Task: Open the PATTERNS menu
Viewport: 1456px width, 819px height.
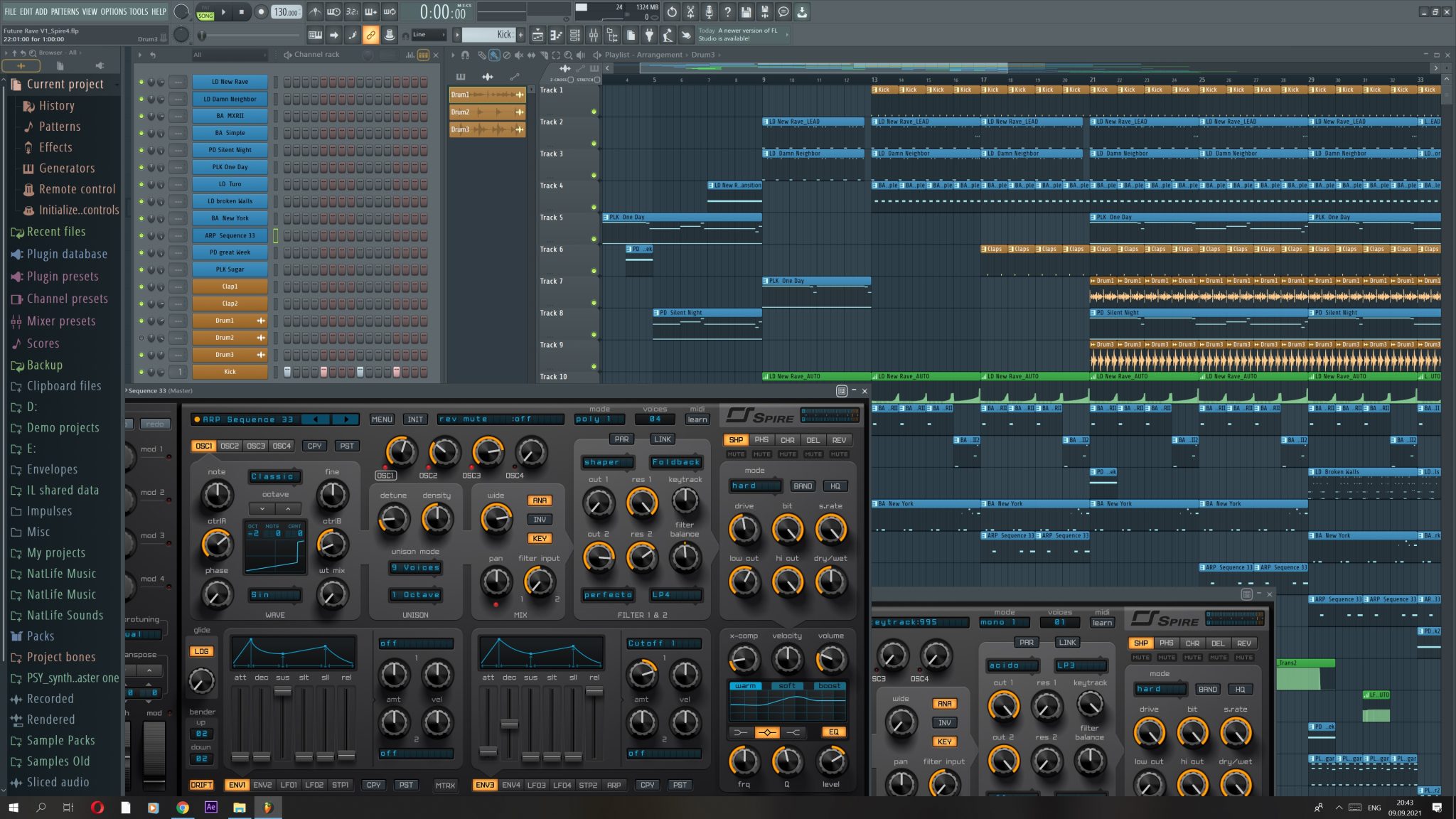Action: (x=65, y=11)
